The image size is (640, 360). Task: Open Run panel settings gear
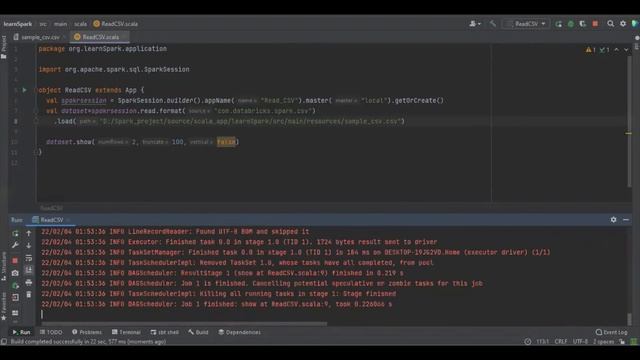pyautogui.click(x=613, y=220)
